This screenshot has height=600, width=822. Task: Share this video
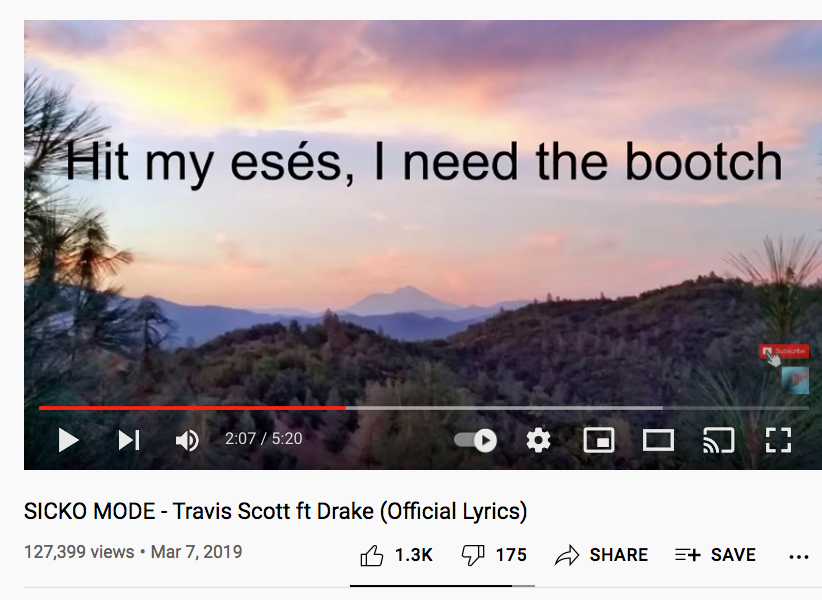601,555
